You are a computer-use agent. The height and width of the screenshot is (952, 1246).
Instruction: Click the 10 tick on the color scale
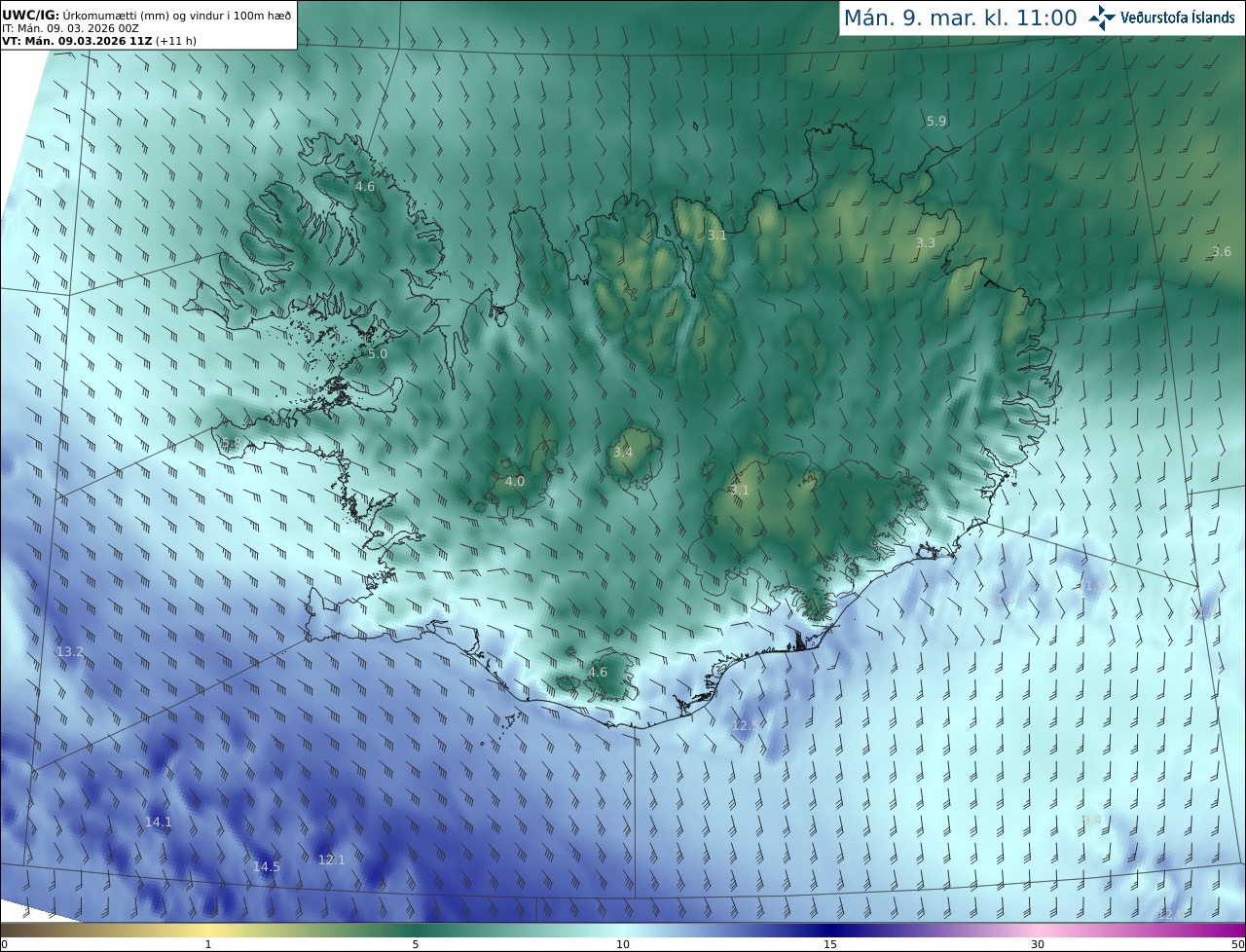coord(623,944)
